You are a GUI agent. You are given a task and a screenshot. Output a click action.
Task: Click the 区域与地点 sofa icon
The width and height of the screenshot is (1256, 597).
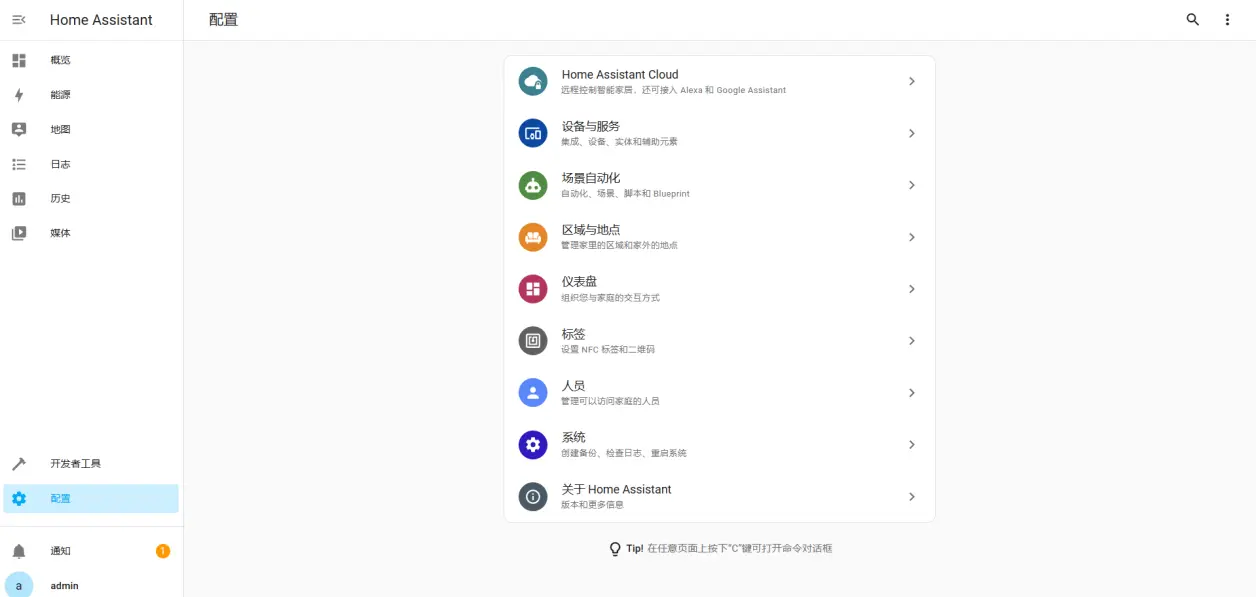point(533,237)
